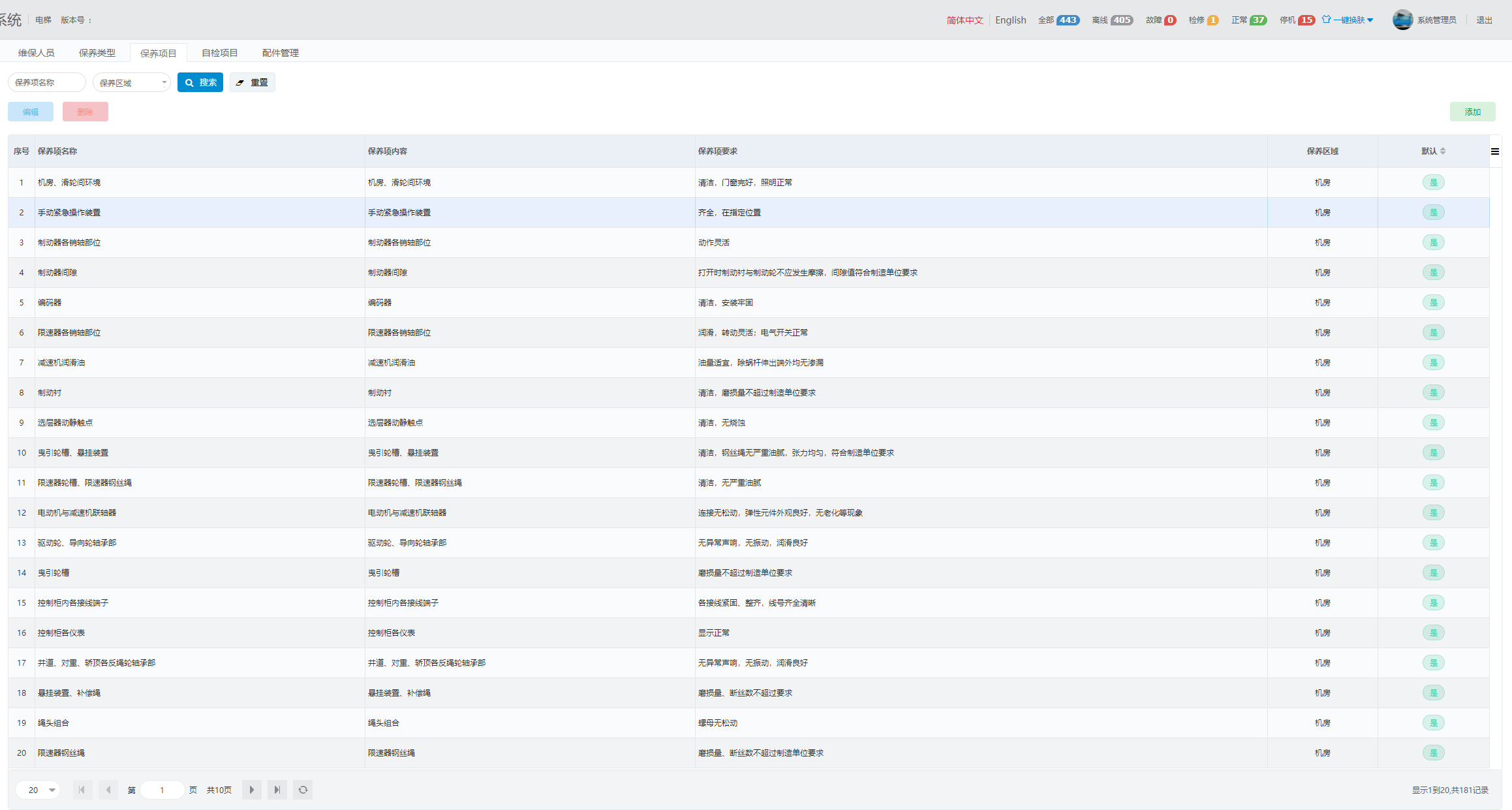Filter by the red 停机 15 badge
Viewport: 1512px width, 810px height.
tap(1306, 20)
